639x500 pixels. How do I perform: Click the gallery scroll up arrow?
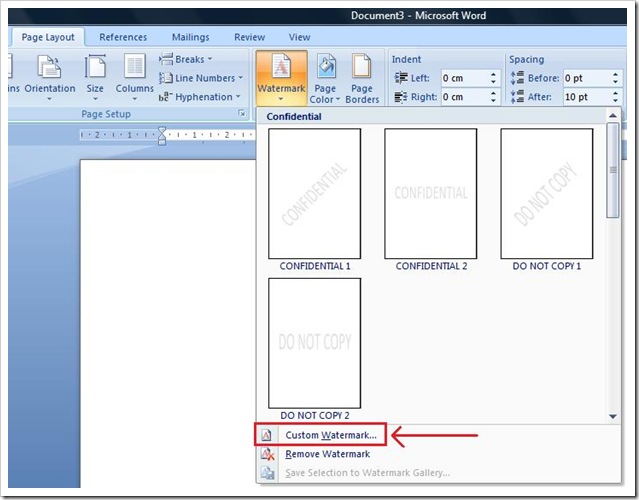[x=613, y=116]
